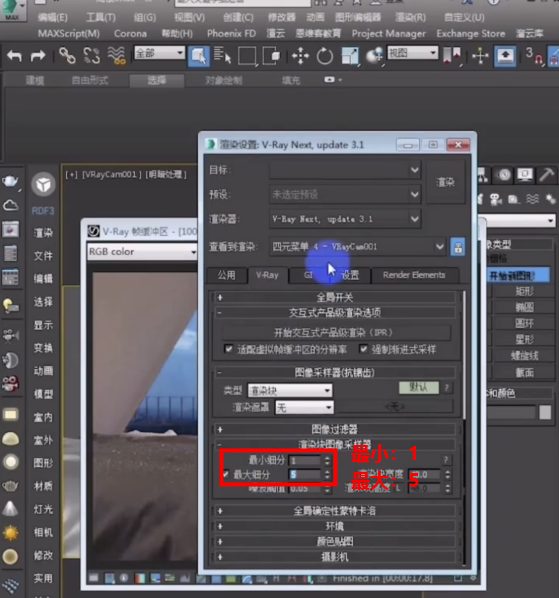559x598 pixels.
Task: Click the Max subdivs value field
Action: click(305, 474)
